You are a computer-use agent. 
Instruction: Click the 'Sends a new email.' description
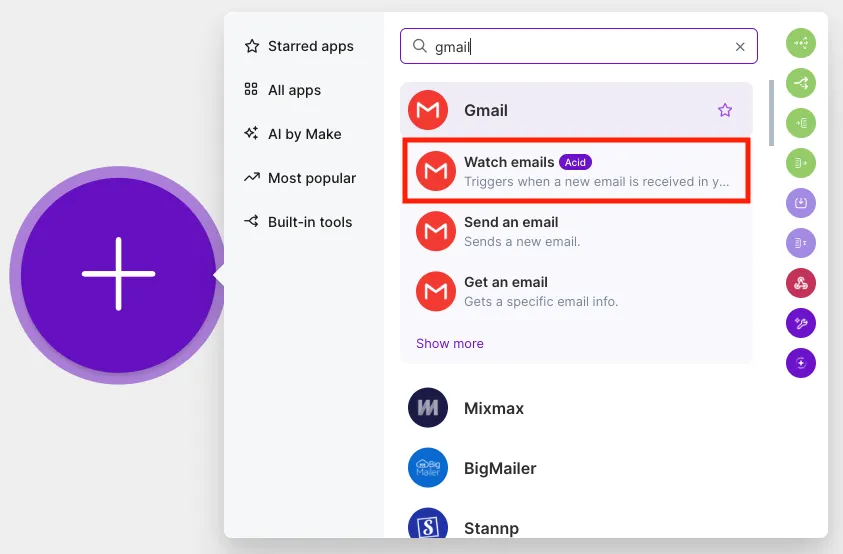point(522,242)
